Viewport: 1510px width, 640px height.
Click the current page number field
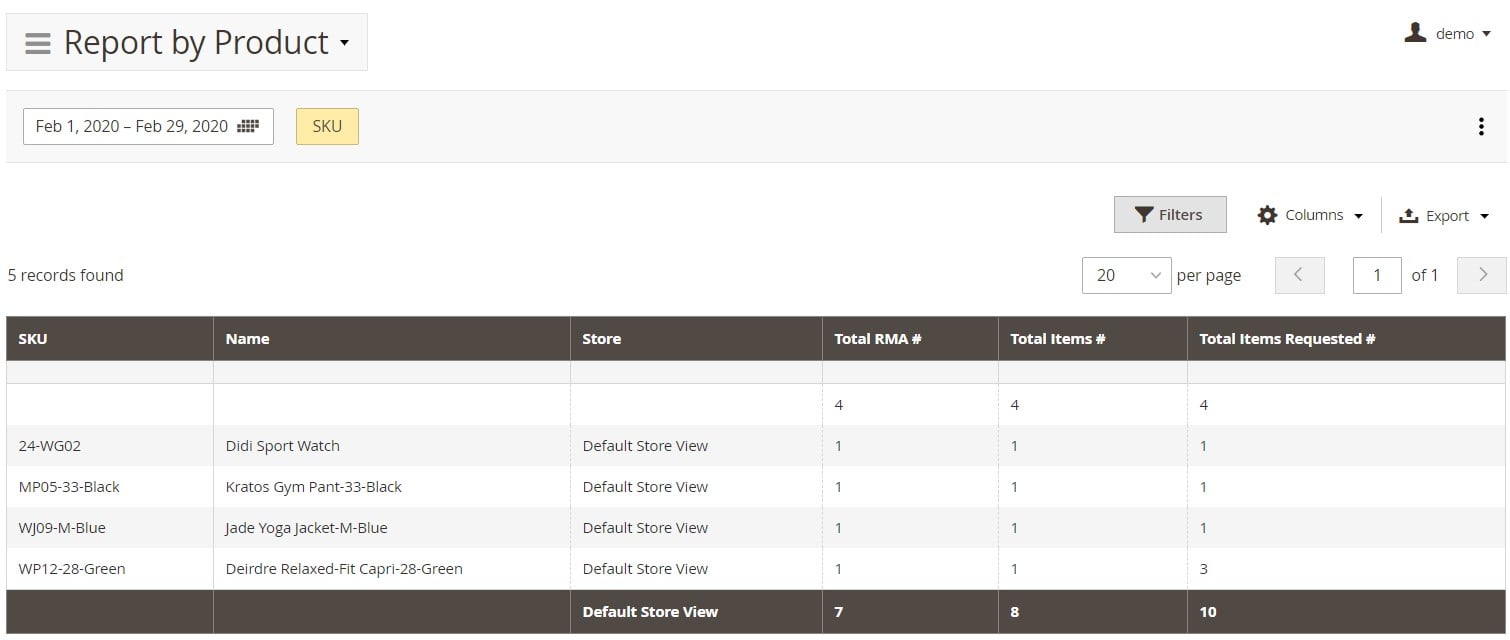[1377, 275]
